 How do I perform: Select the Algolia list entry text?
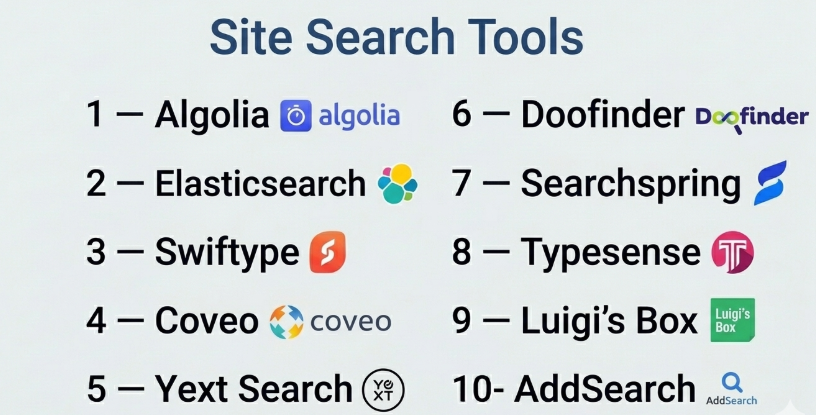(212, 116)
